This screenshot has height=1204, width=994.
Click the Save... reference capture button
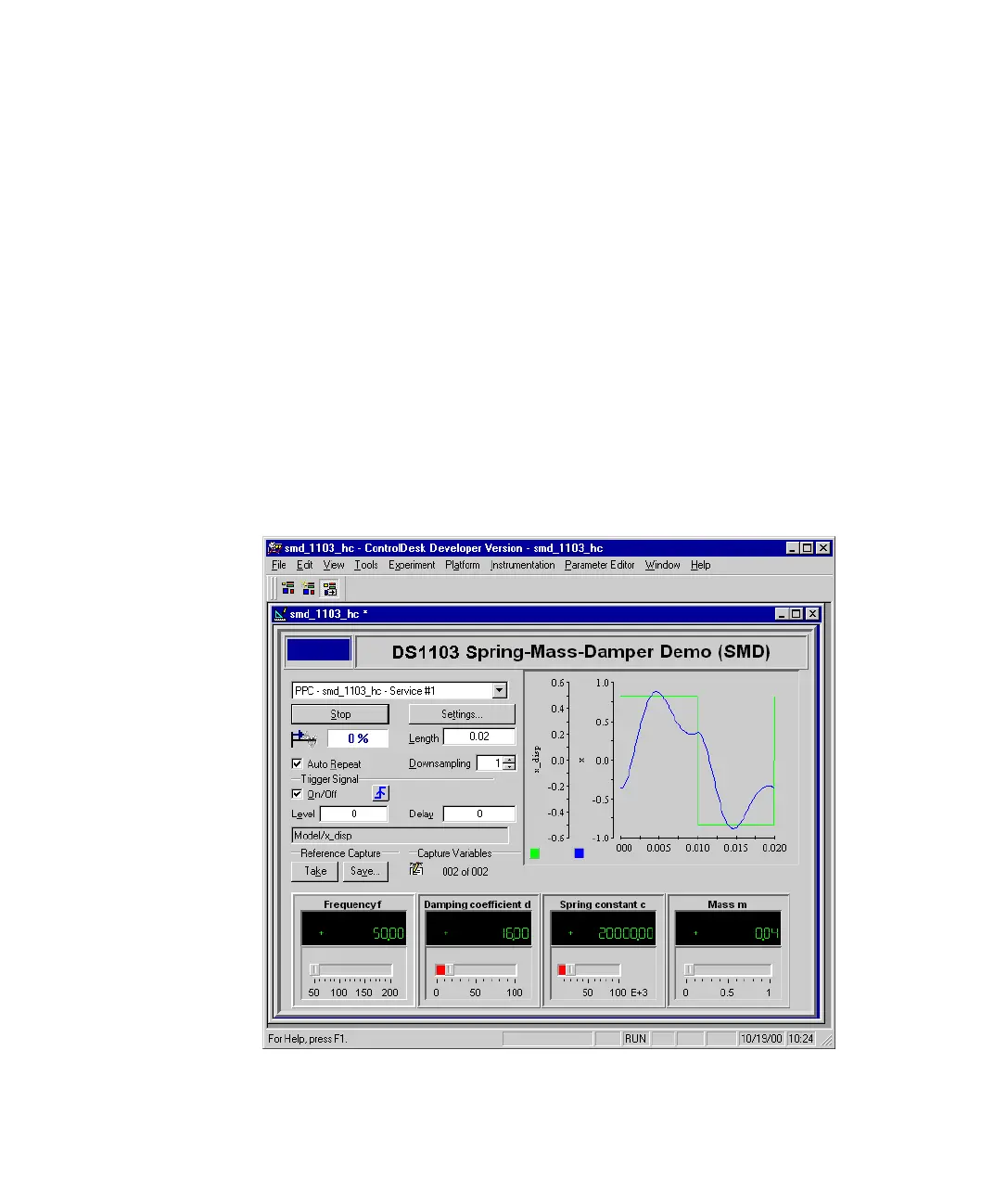click(x=365, y=871)
